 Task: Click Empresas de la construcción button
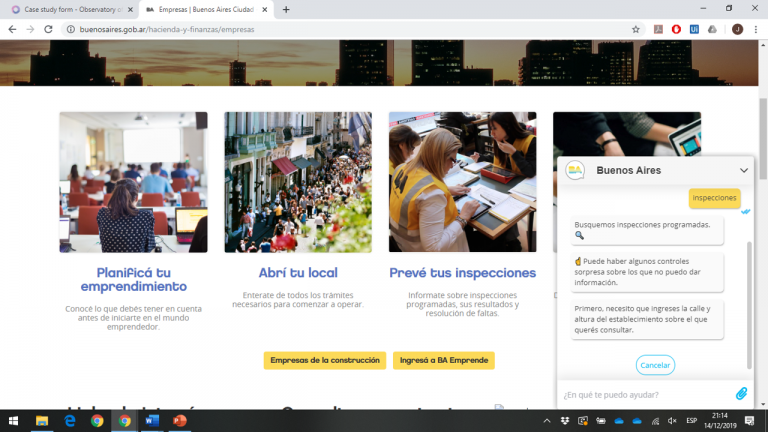click(324, 360)
